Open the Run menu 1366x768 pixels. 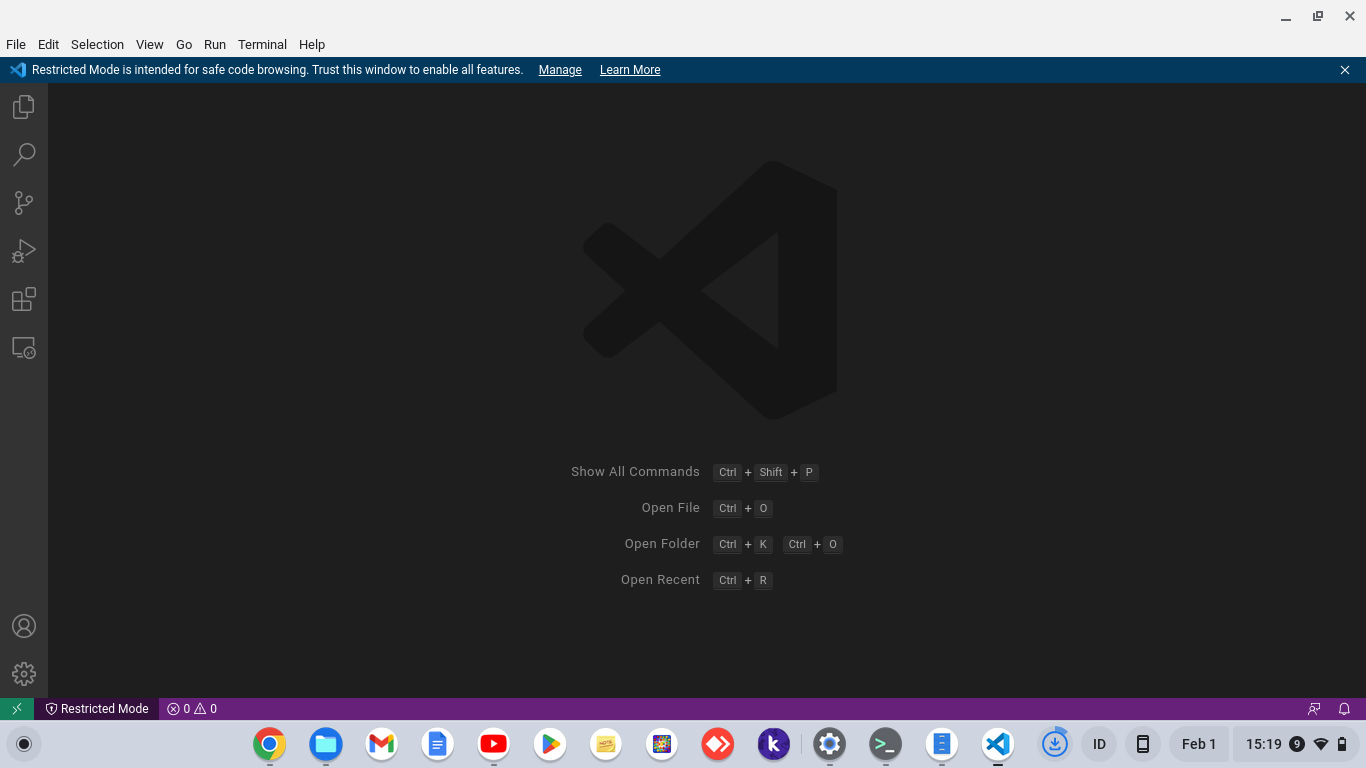[215, 45]
